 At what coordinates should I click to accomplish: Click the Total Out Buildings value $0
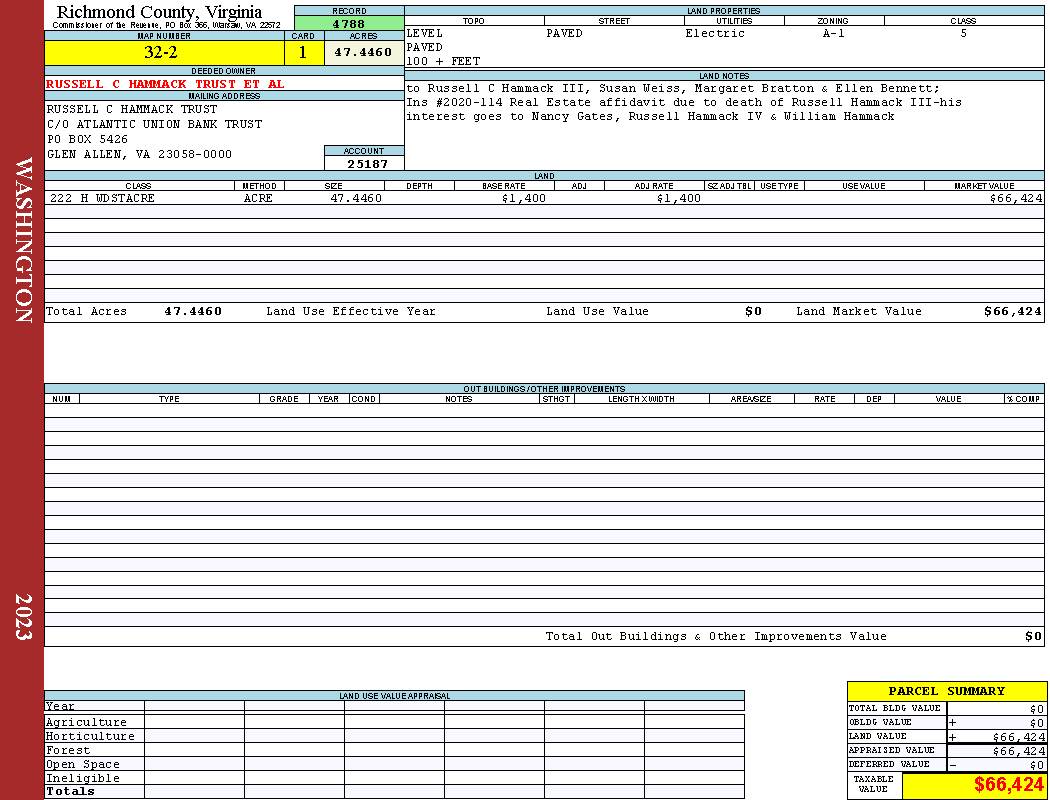pyautogui.click(x=1033, y=637)
